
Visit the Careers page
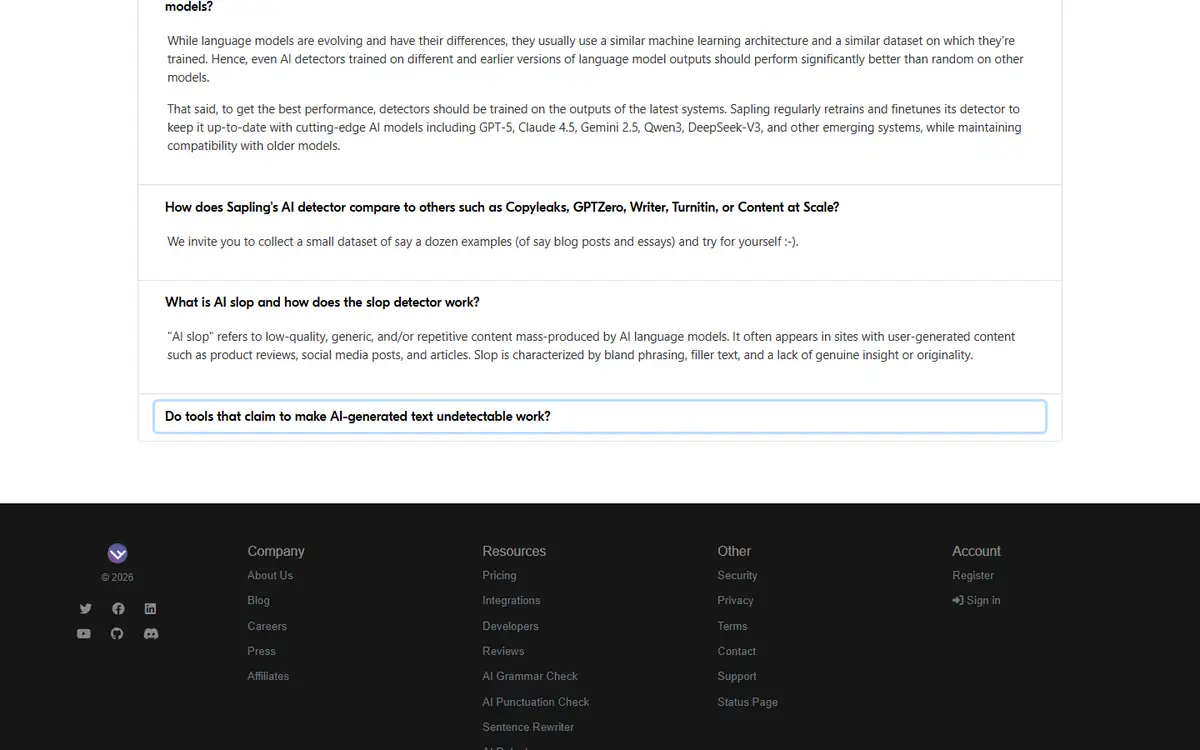click(267, 626)
